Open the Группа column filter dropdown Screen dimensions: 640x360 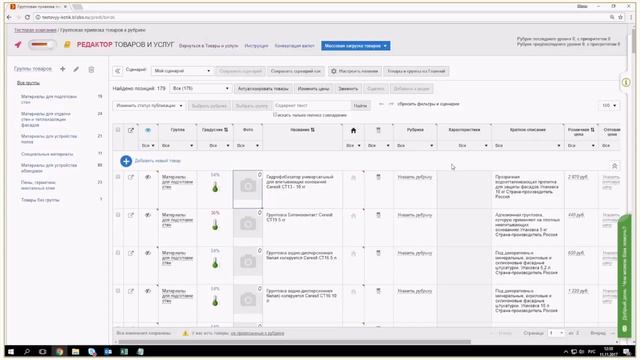[x=177, y=146]
